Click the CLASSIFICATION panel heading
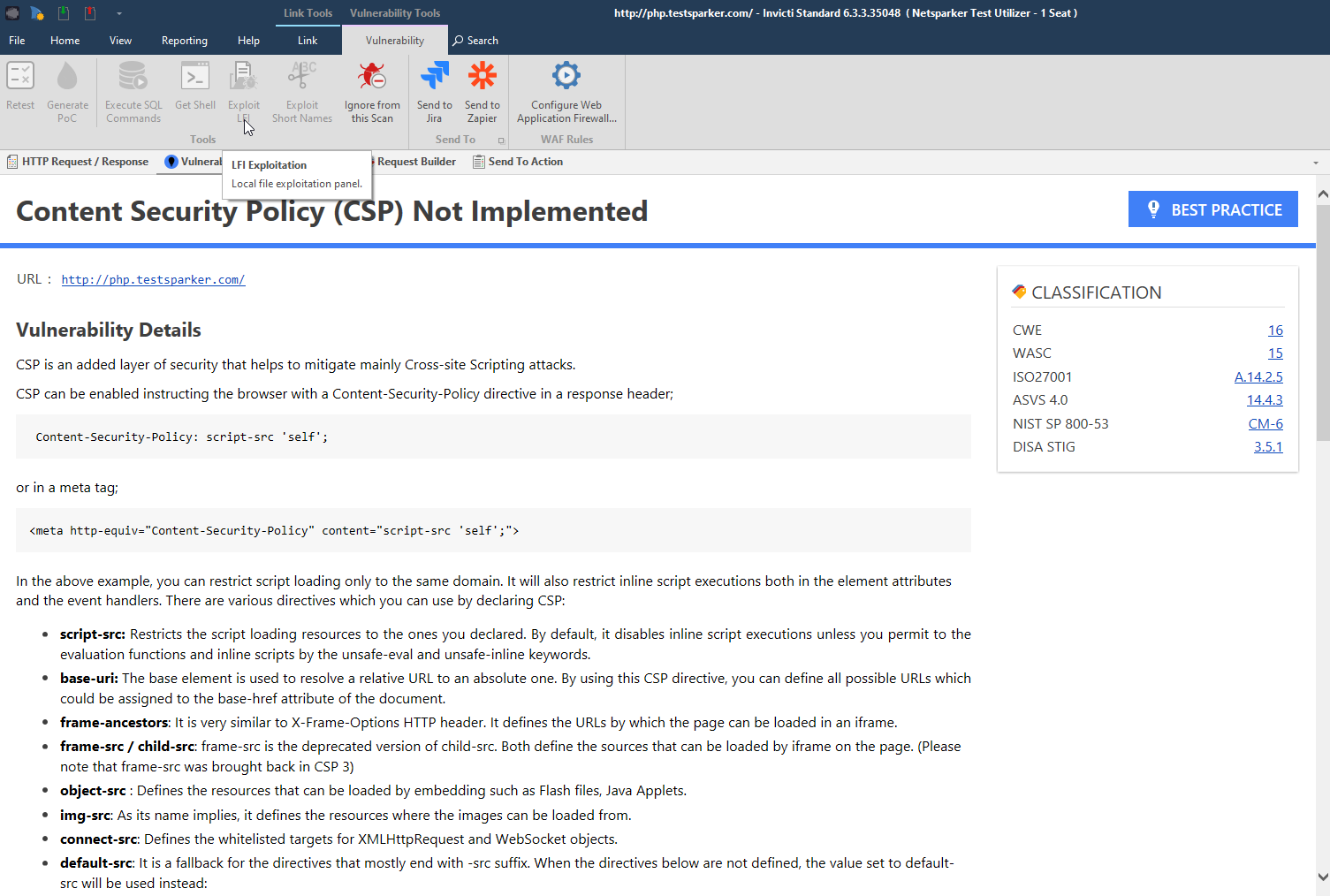Screen dimensions: 1330x896 coord(1096,292)
